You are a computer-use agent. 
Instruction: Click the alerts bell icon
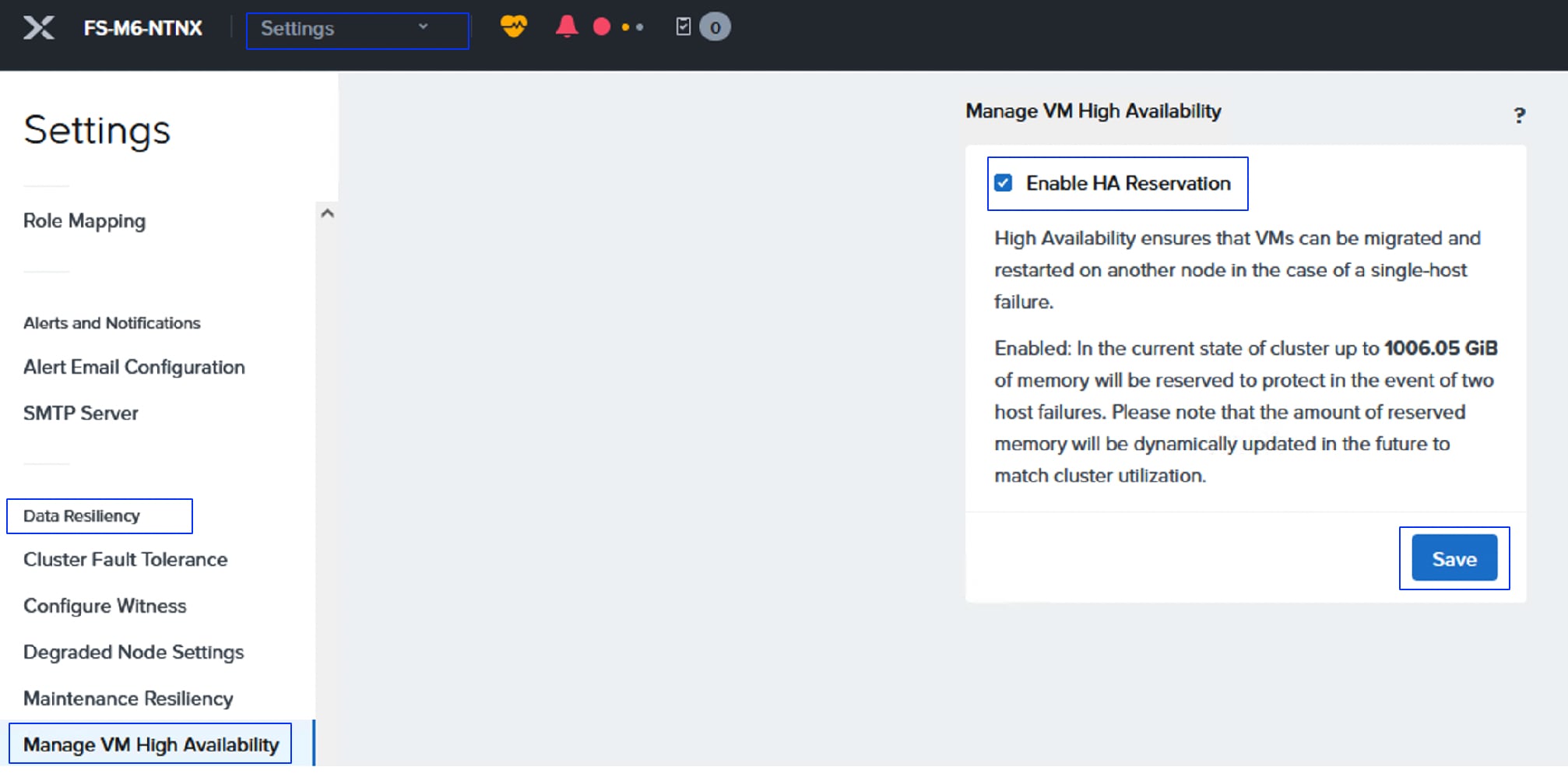[x=567, y=26]
